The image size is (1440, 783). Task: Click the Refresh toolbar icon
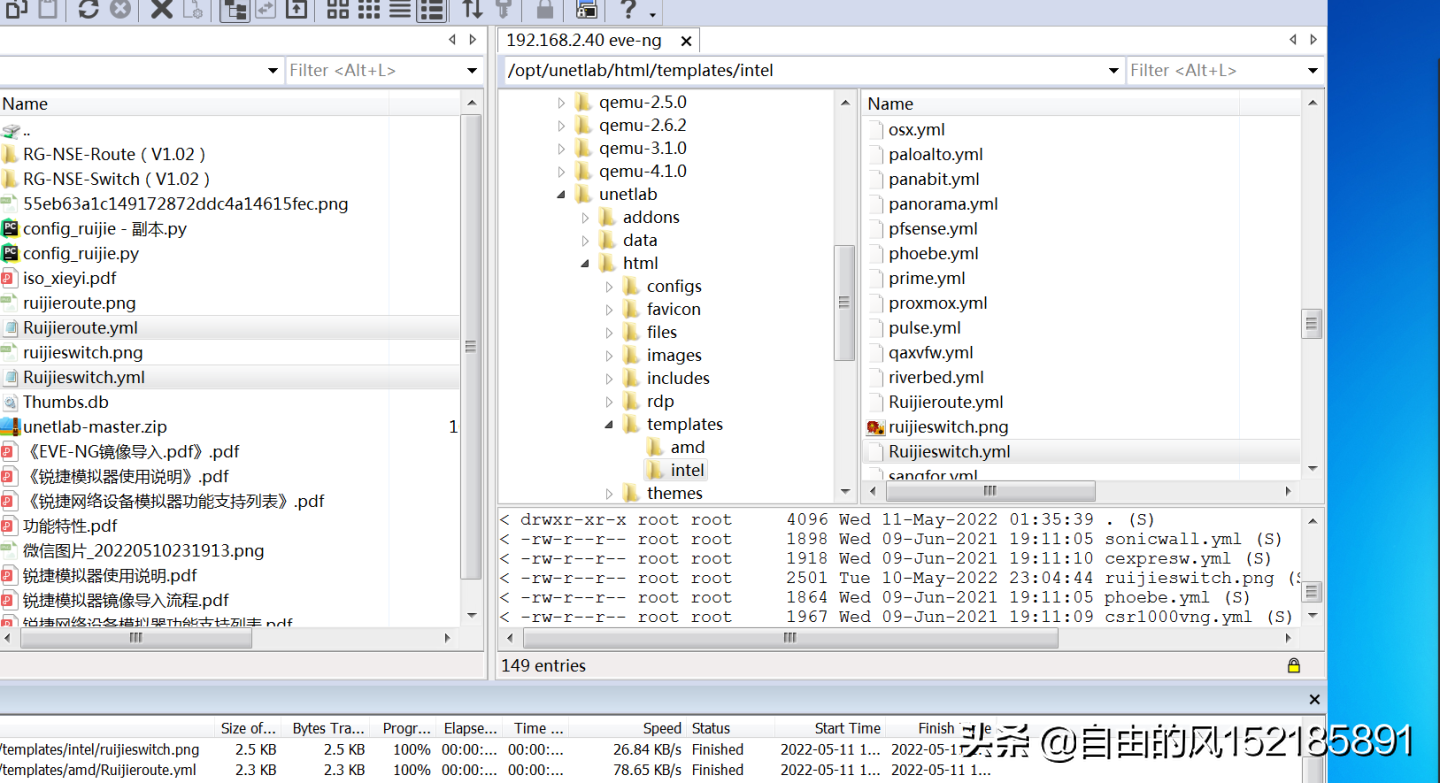(88, 9)
